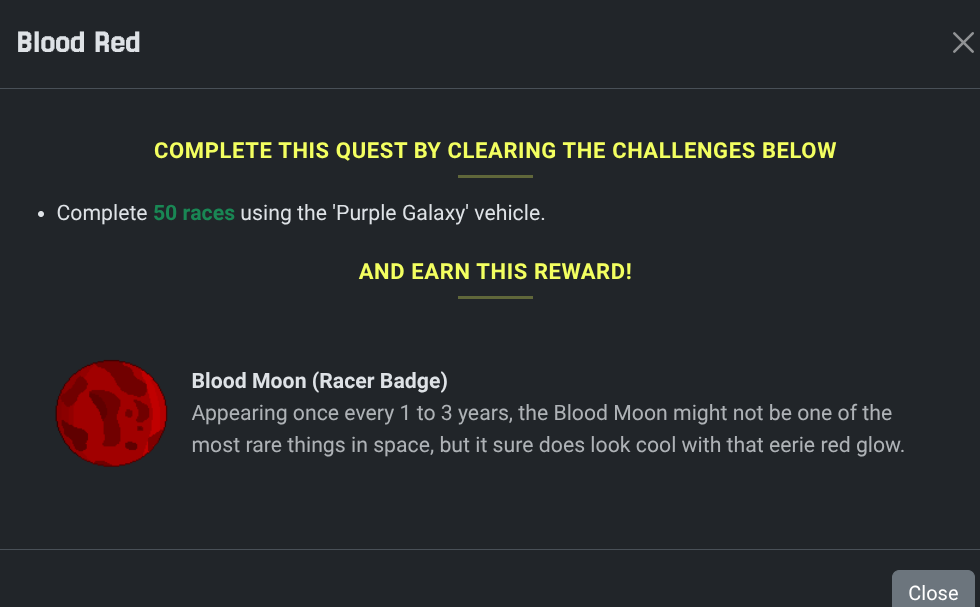
Task: Click the underline beneath the quest heading
Action: 495,177
